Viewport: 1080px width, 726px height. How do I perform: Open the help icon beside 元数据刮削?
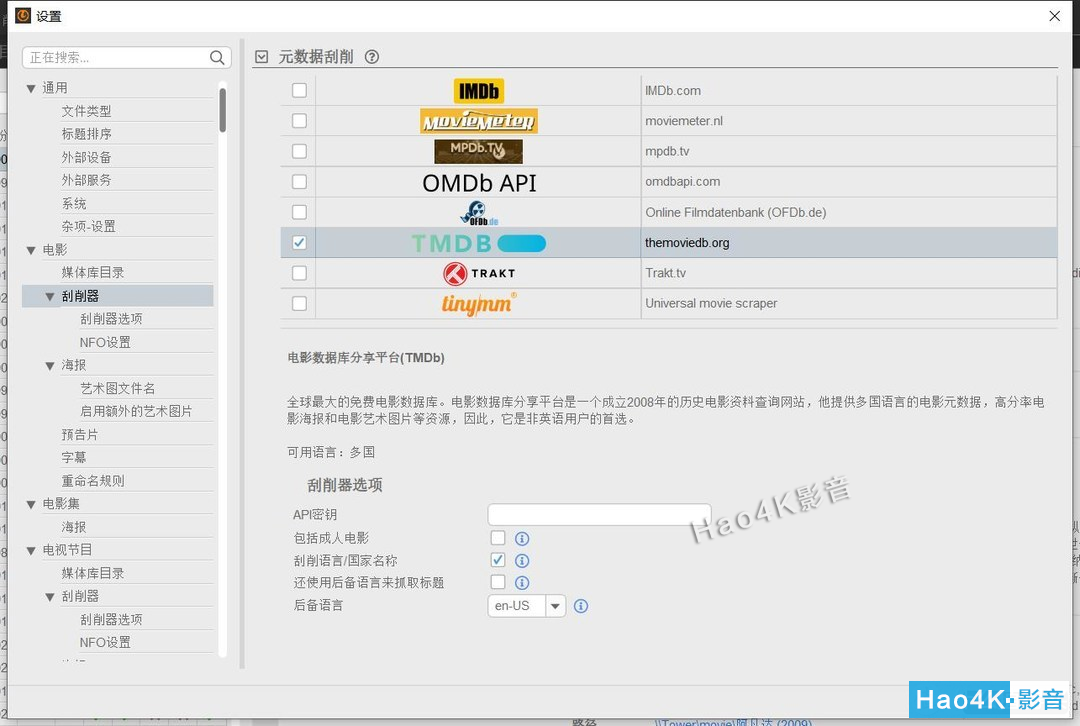point(372,57)
